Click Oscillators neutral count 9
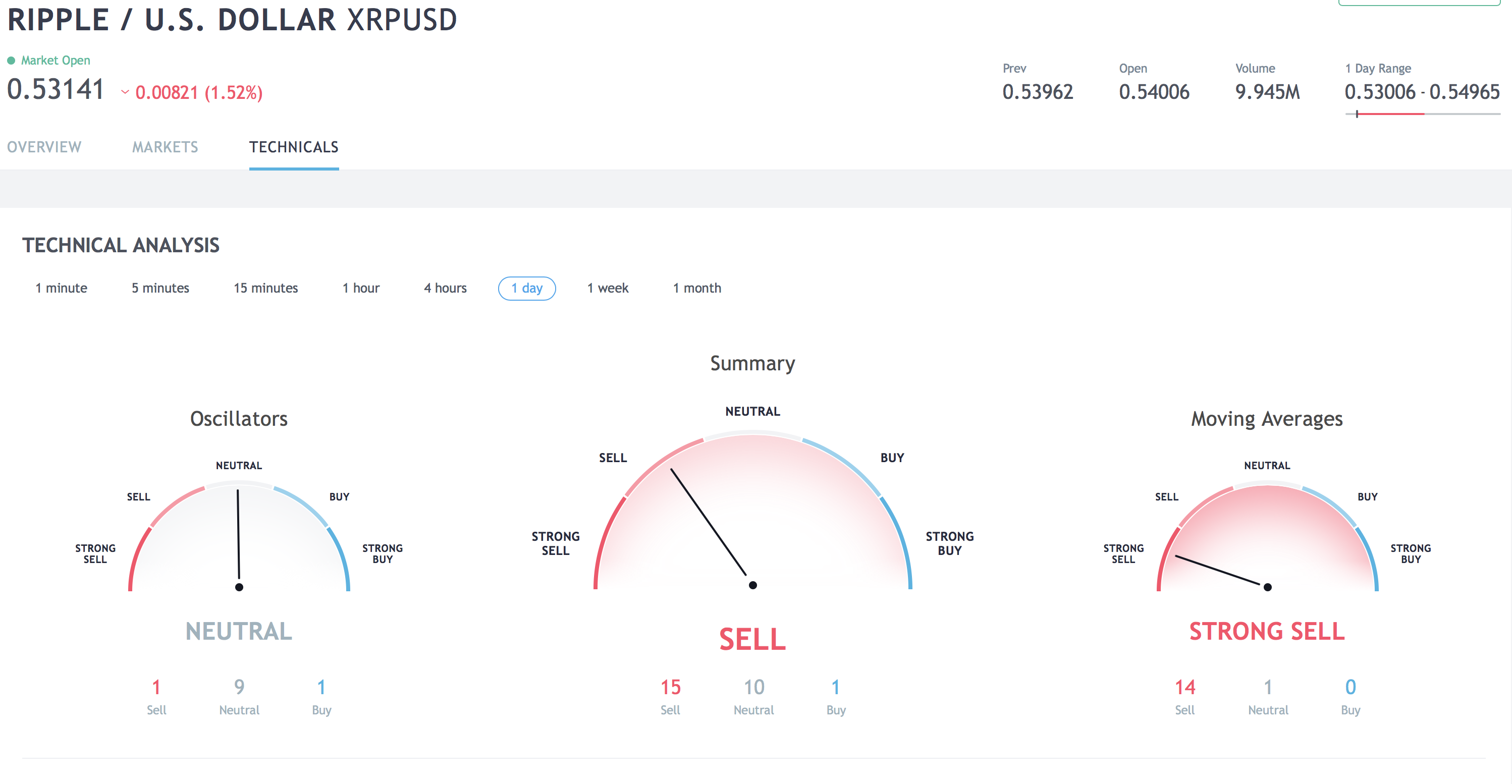The image size is (1512, 784). pos(239,687)
